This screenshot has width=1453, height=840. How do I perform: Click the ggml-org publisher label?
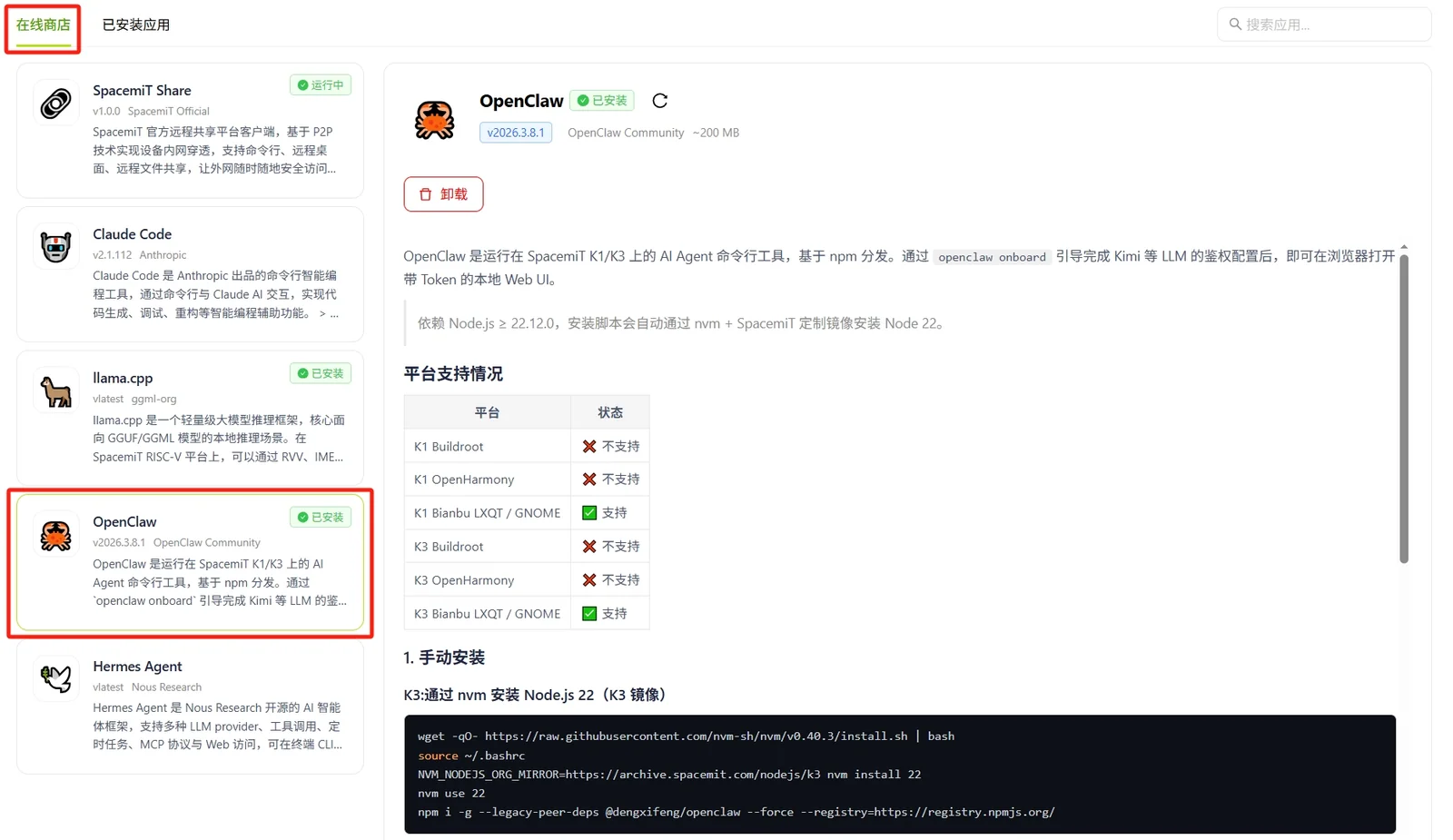pos(153,399)
